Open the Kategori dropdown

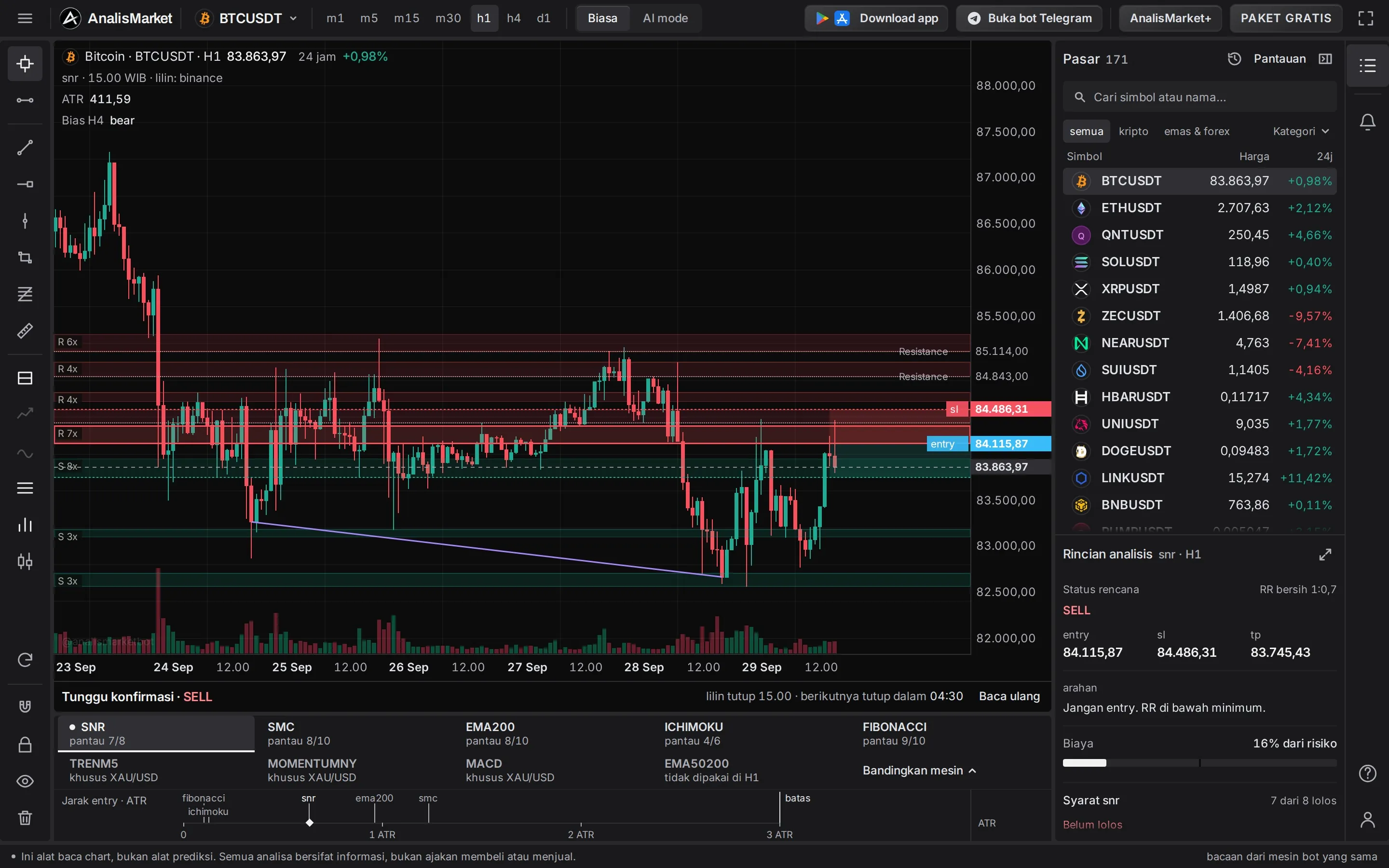[1301, 132]
